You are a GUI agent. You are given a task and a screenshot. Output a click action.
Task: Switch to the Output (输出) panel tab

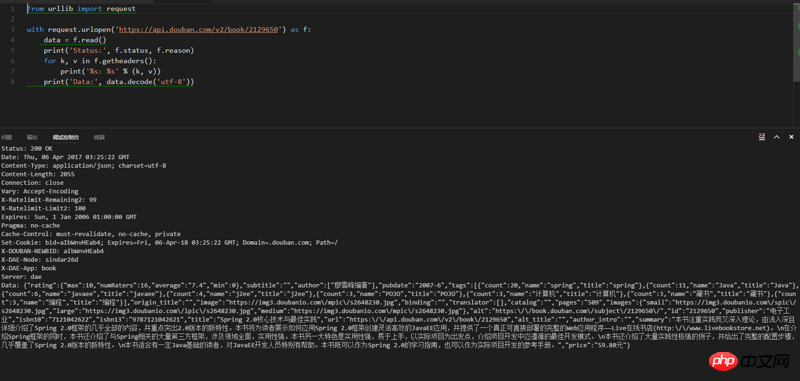point(32,137)
